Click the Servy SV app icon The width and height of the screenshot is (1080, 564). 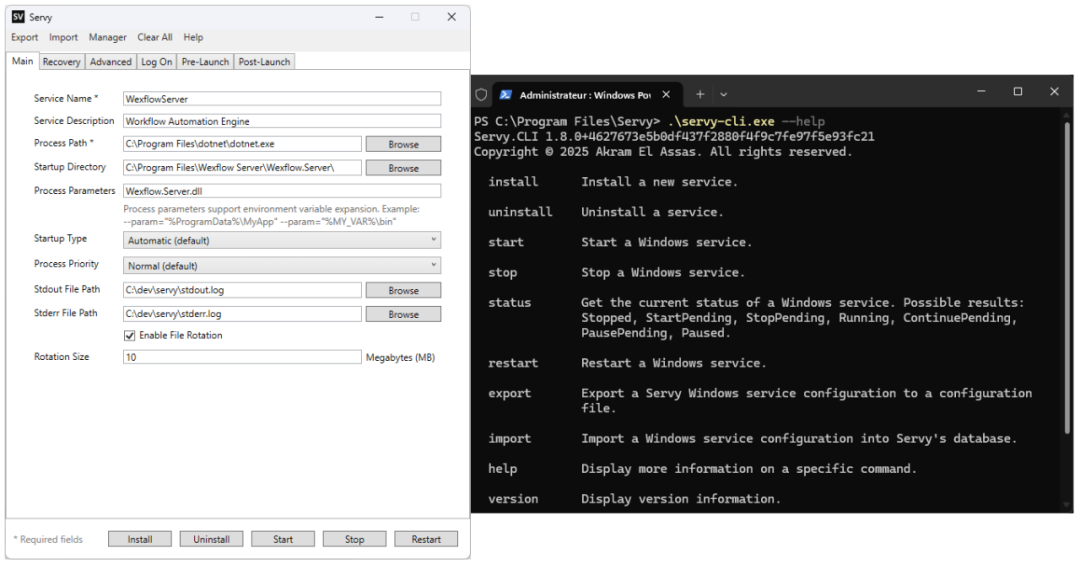pyautogui.click(x=18, y=17)
